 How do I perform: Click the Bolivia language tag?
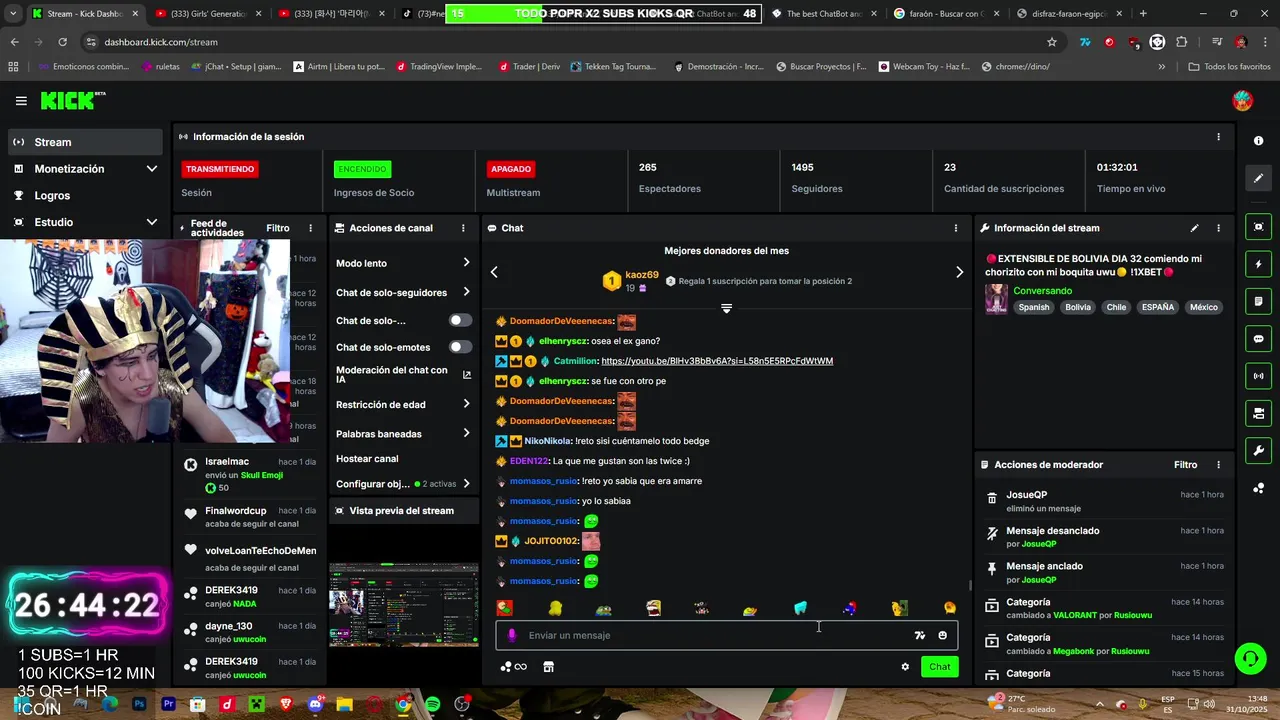click(x=1078, y=307)
